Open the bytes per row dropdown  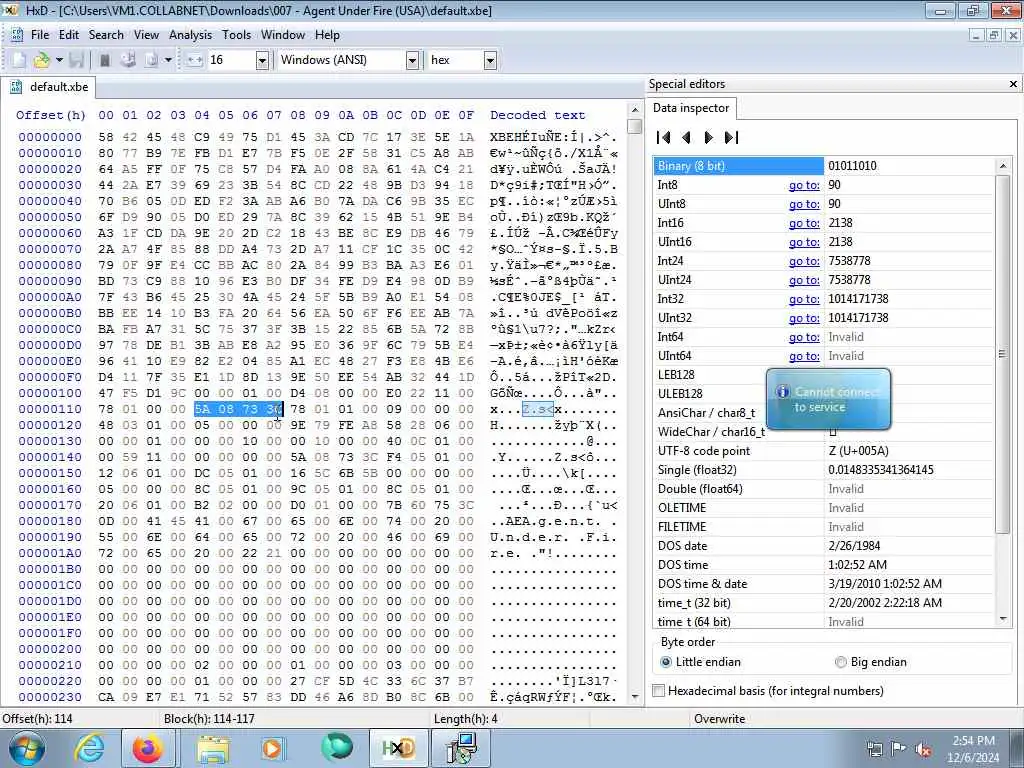tap(262, 60)
